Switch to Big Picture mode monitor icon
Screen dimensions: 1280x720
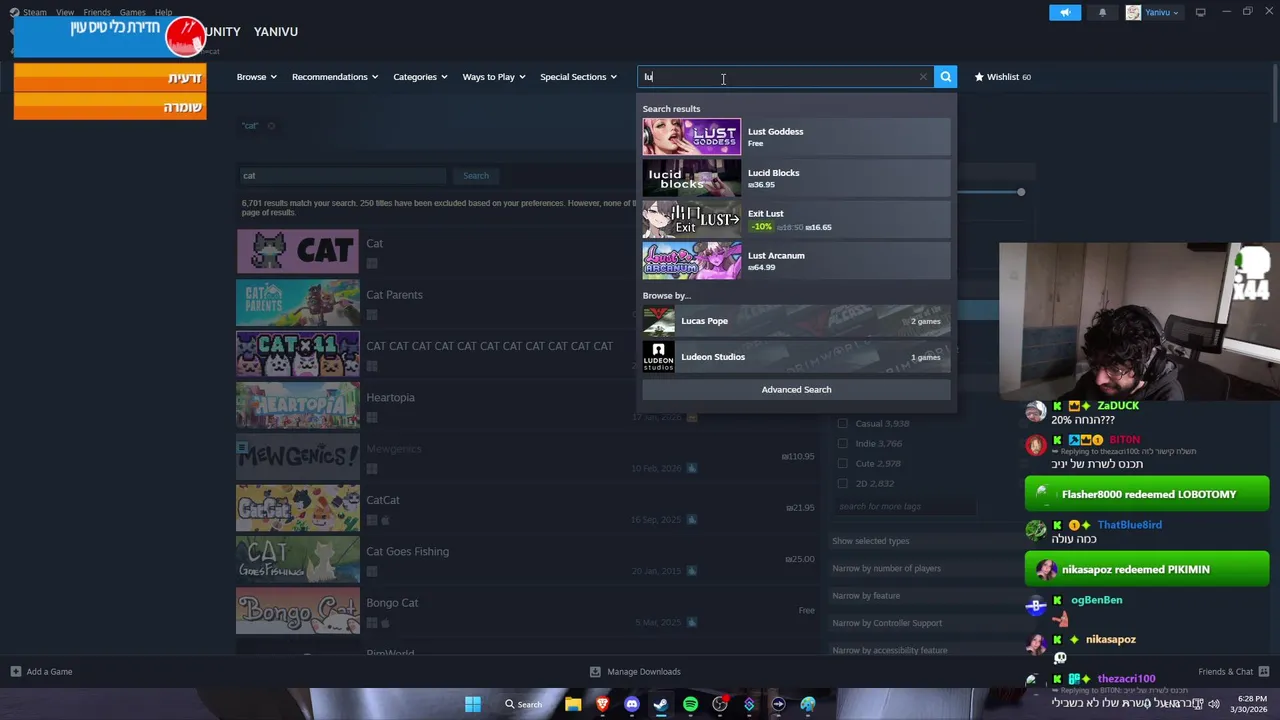pyautogui.click(x=1200, y=12)
